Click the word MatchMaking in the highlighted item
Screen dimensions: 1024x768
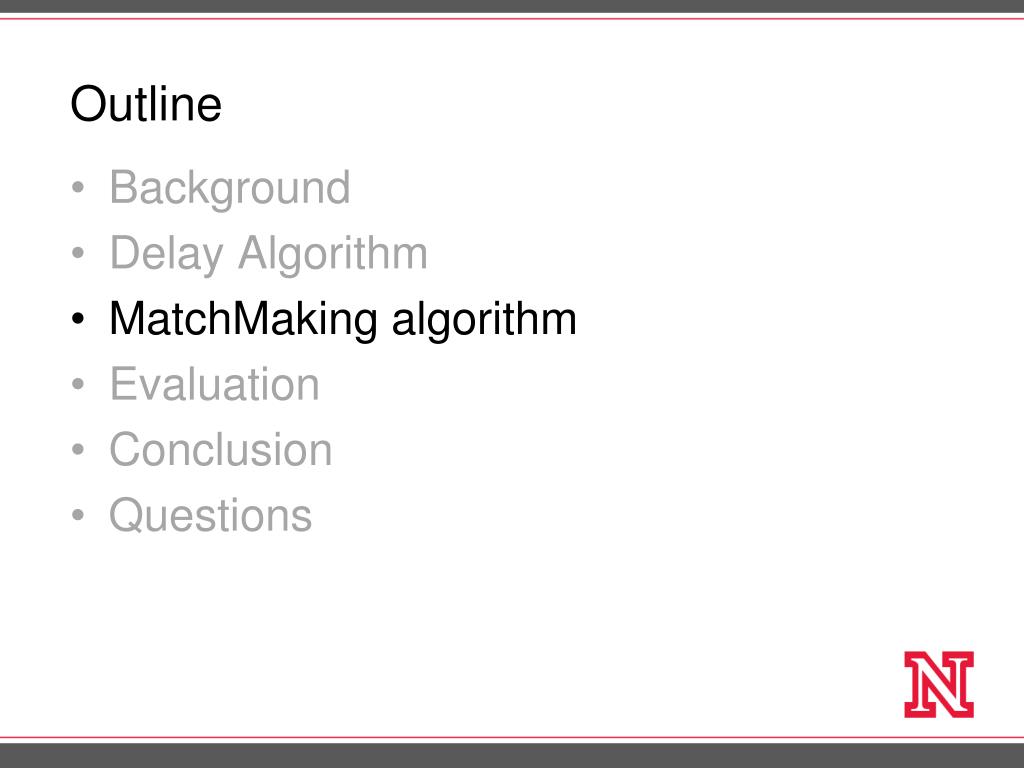pyautogui.click(x=244, y=319)
